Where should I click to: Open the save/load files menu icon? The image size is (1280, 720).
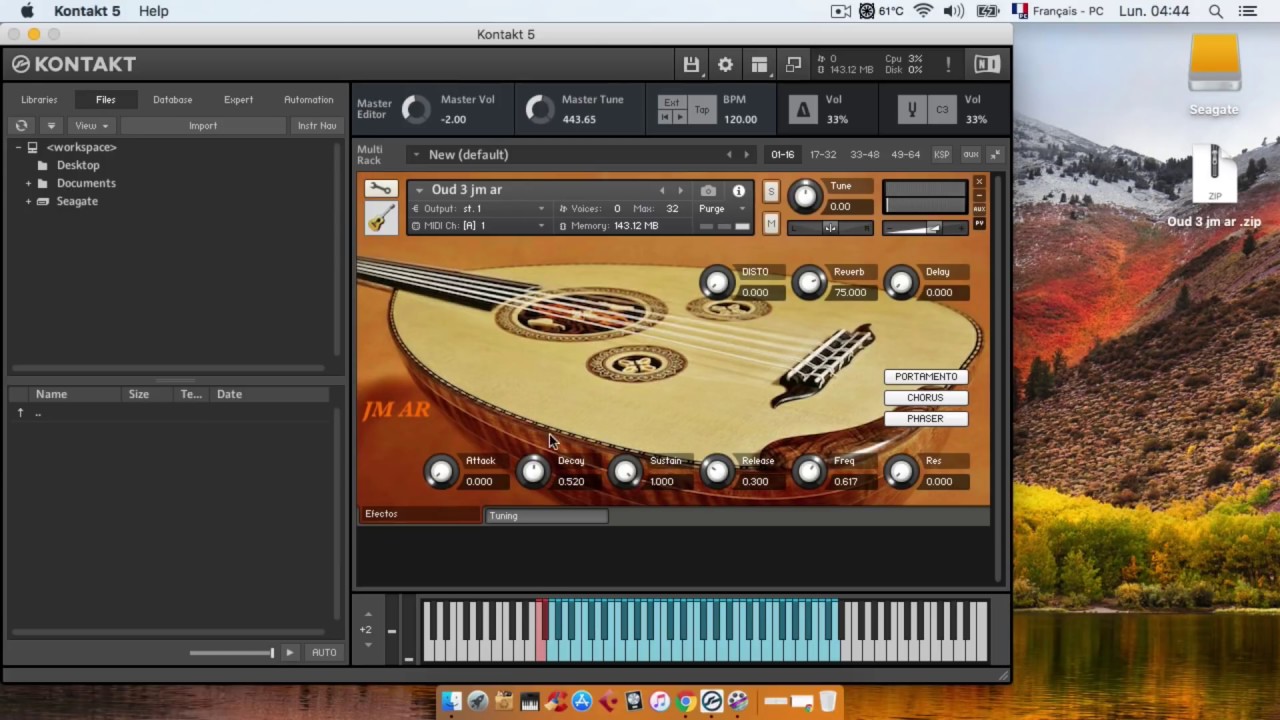coord(691,65)
